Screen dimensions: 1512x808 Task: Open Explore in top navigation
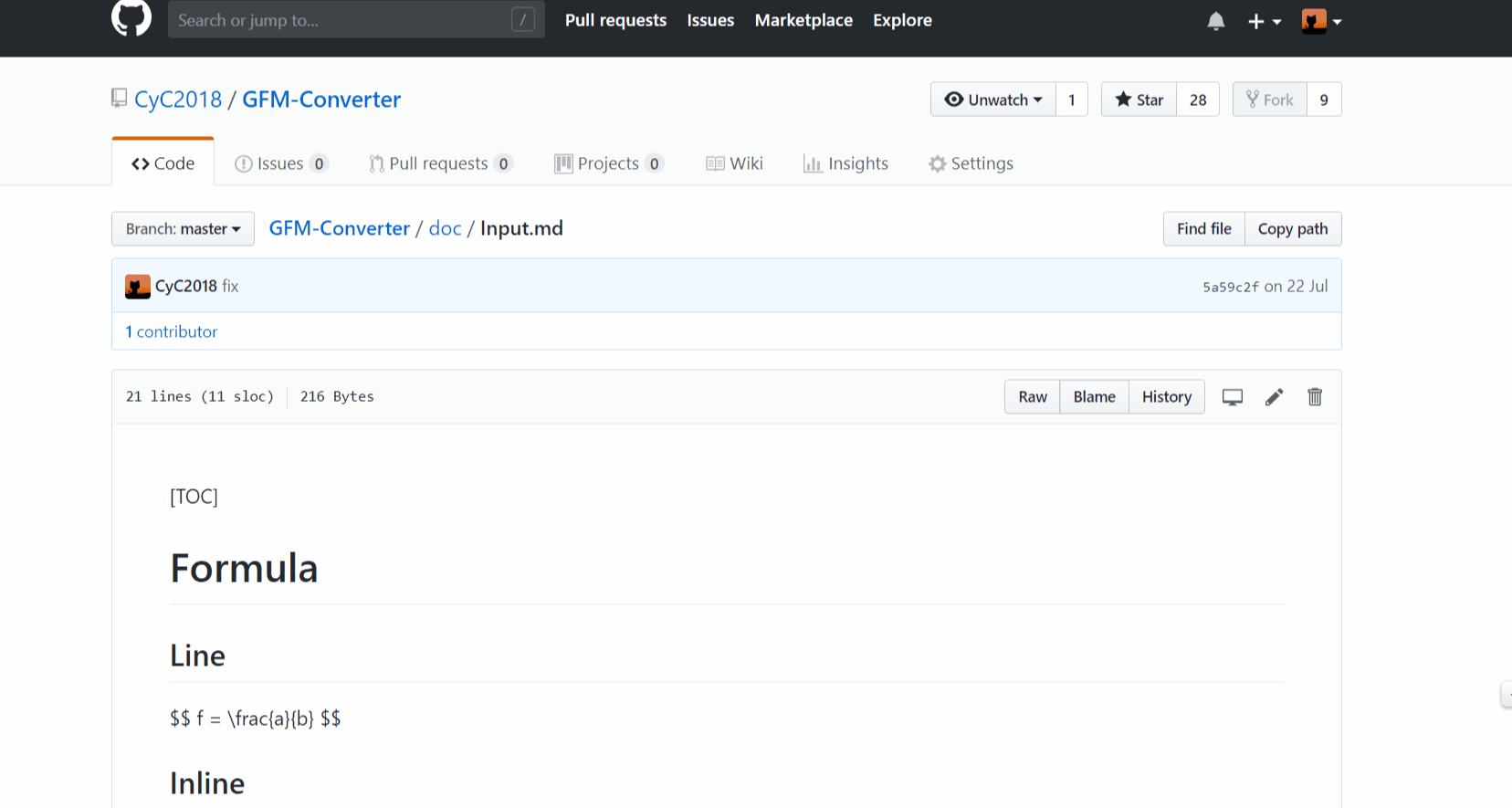902,20
